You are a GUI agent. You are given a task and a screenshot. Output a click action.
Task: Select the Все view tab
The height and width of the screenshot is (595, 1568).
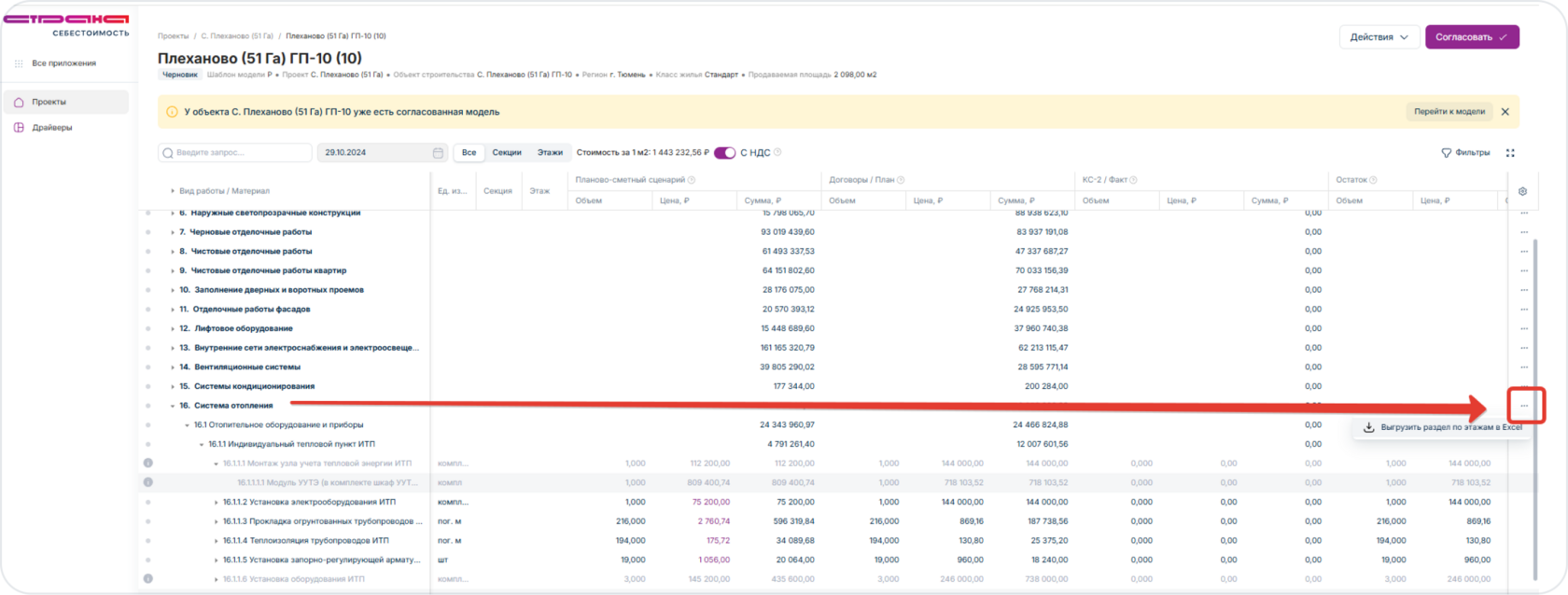[x=469, y=153]
